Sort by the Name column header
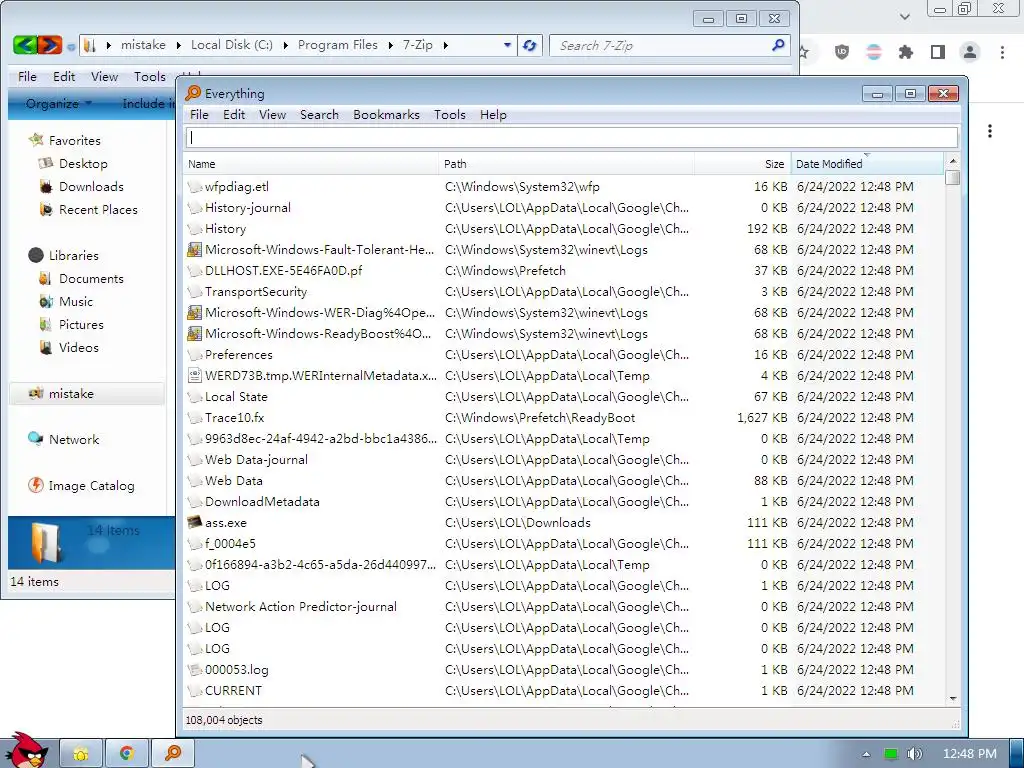 click(x=311, y=163)
